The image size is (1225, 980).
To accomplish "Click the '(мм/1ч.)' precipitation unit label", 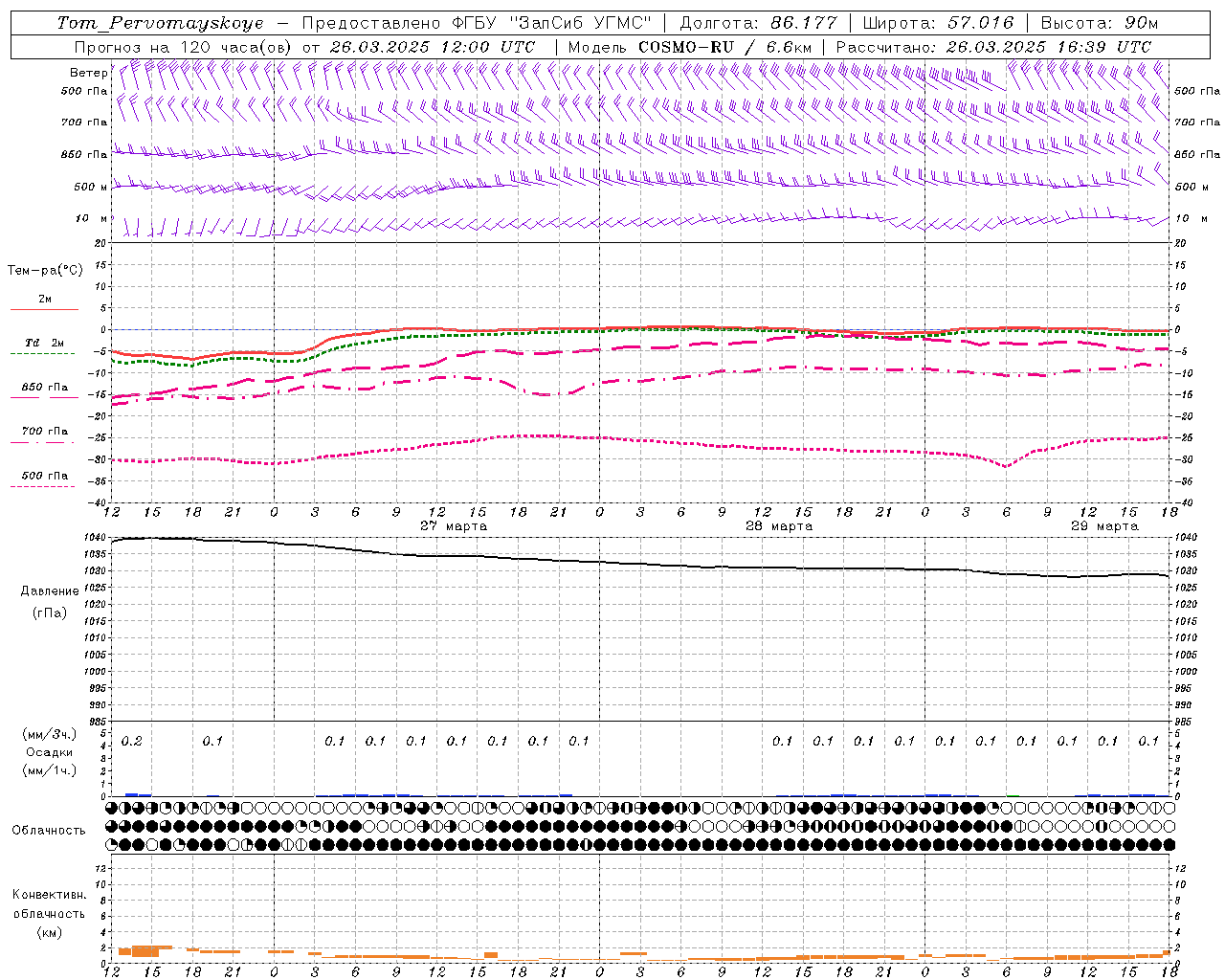I will (50, 770).
